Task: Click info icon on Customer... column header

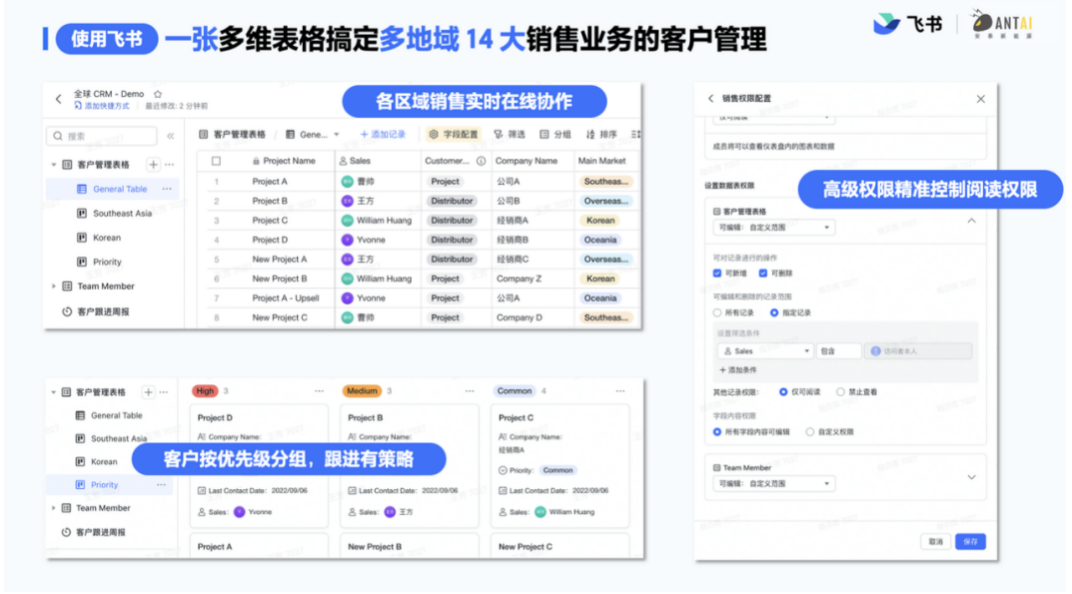Action: pyautogui.click(x=481, y=161)
